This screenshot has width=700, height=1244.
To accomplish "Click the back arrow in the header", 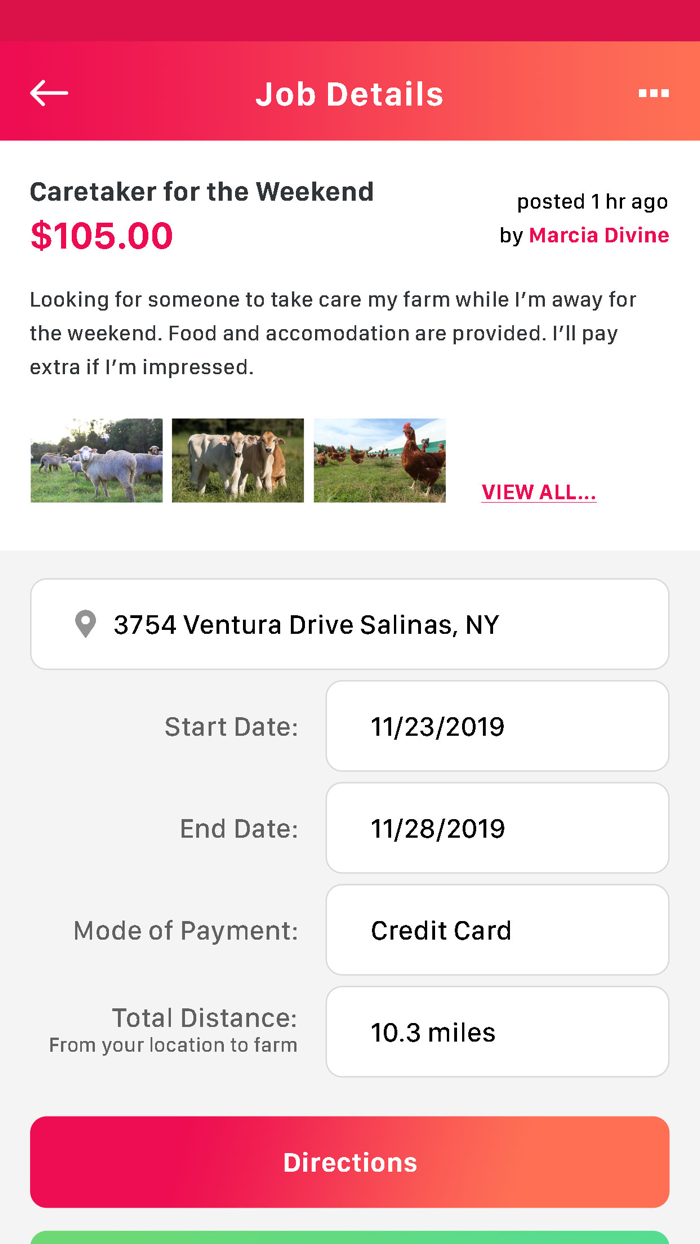I will tap(48, 92).
